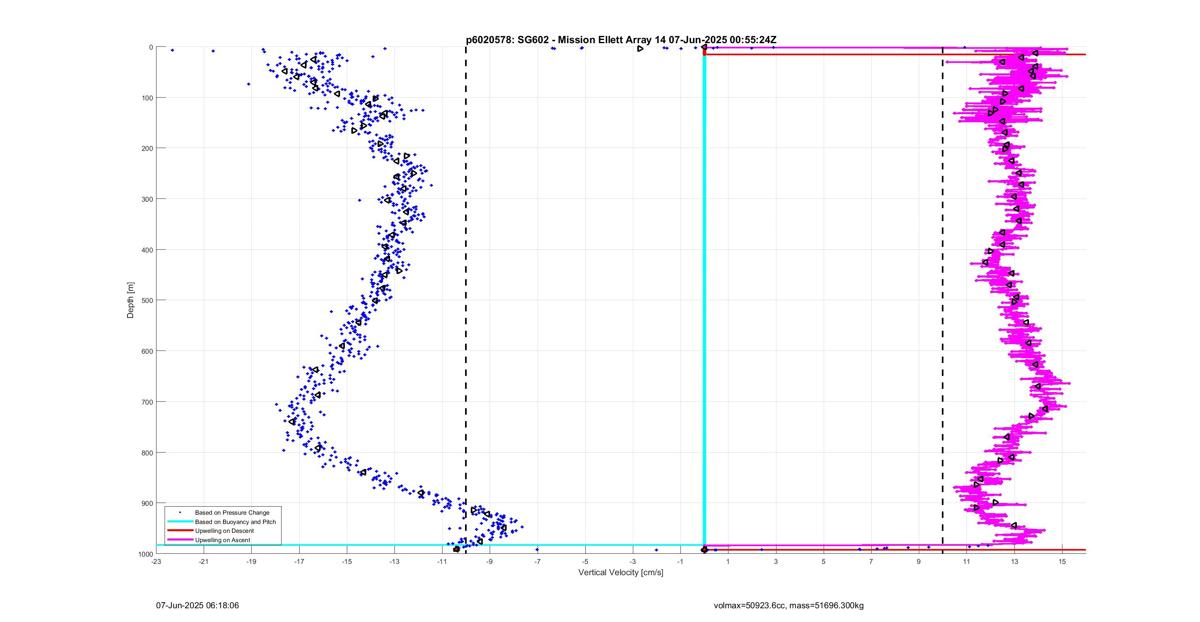Click the footer timestamp '07-Jun-2025 06:18:06'
The width and height of the screenshot is (1200, 622).
pyautogui.click(x=197, y=605)
